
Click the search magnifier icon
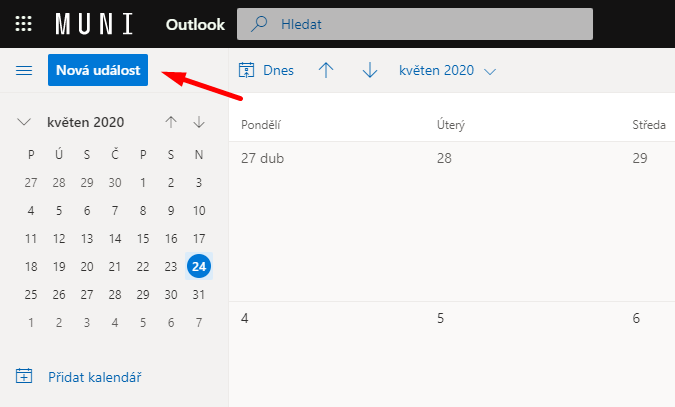click(x=260, y=23)
